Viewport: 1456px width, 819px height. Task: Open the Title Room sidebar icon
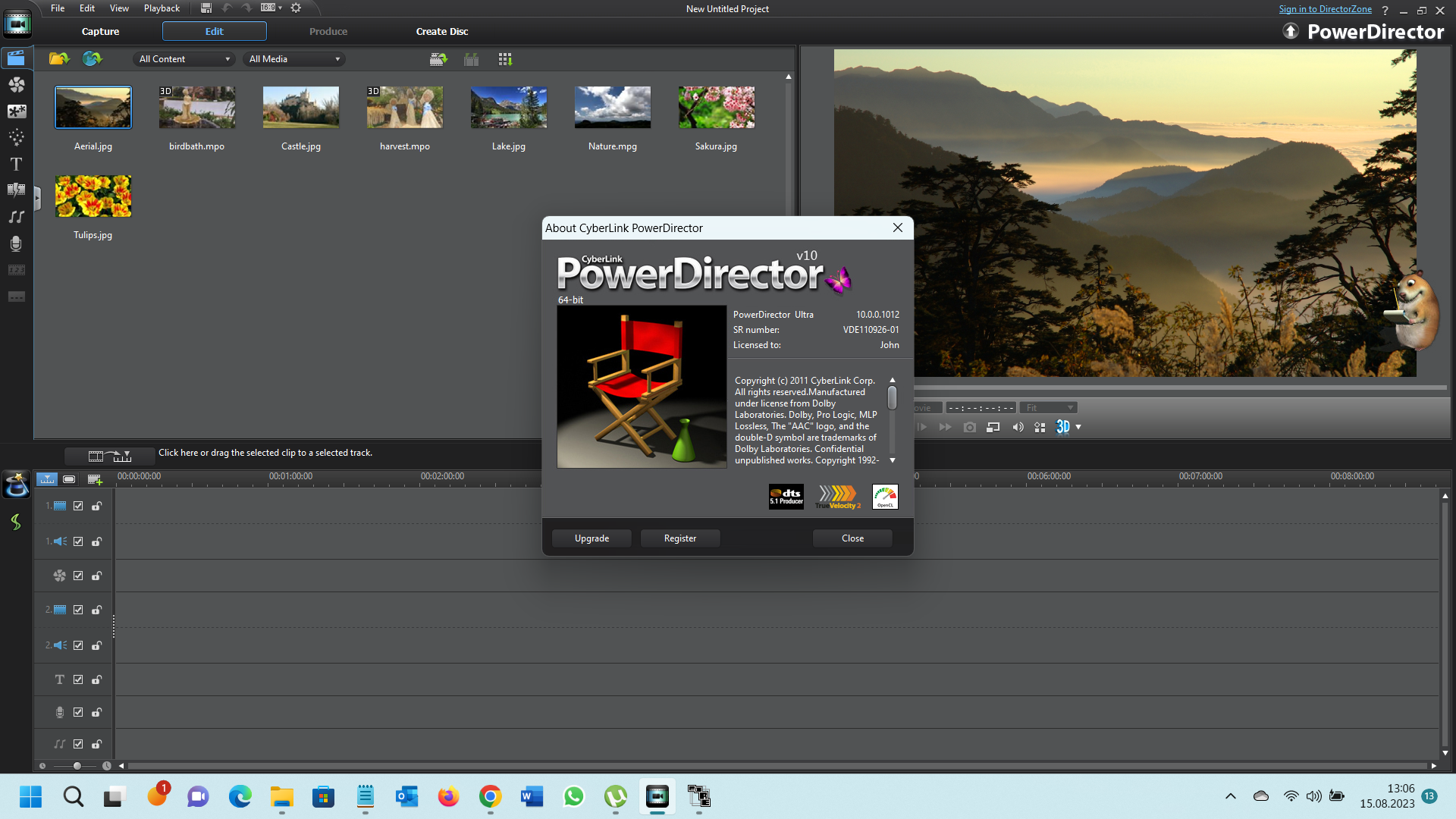(16, 164)
